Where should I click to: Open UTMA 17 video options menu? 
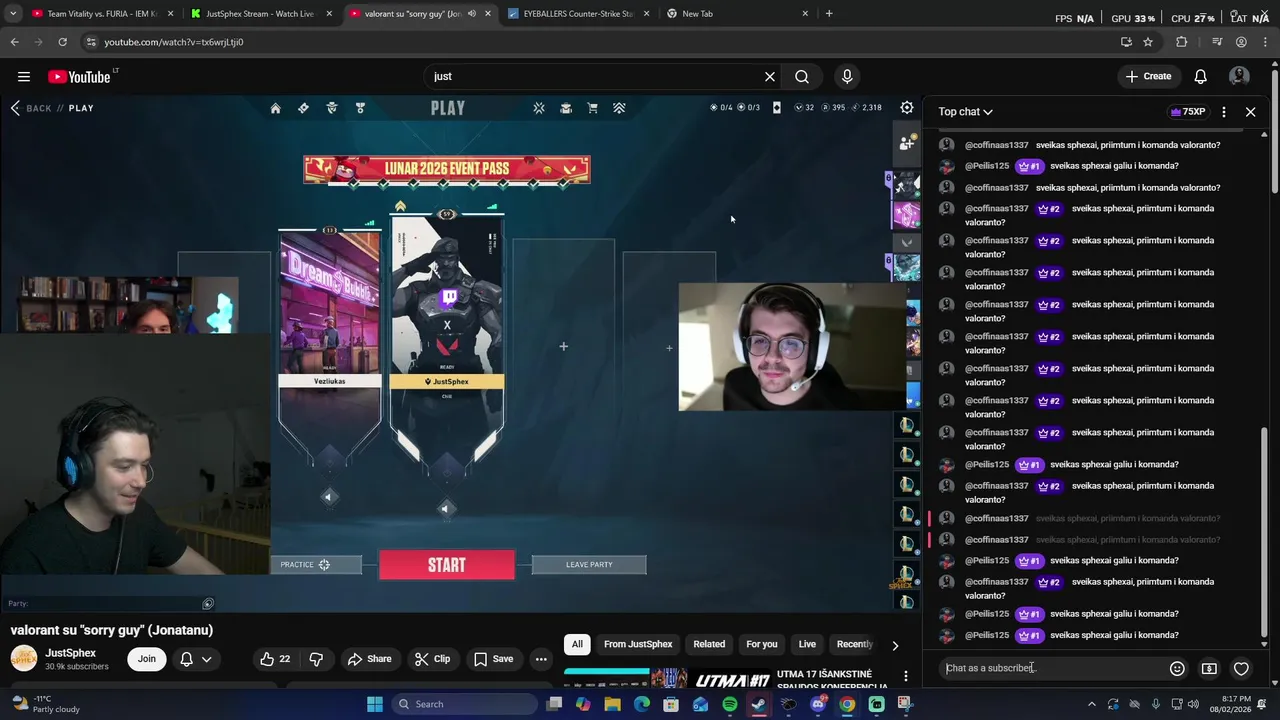906,677
